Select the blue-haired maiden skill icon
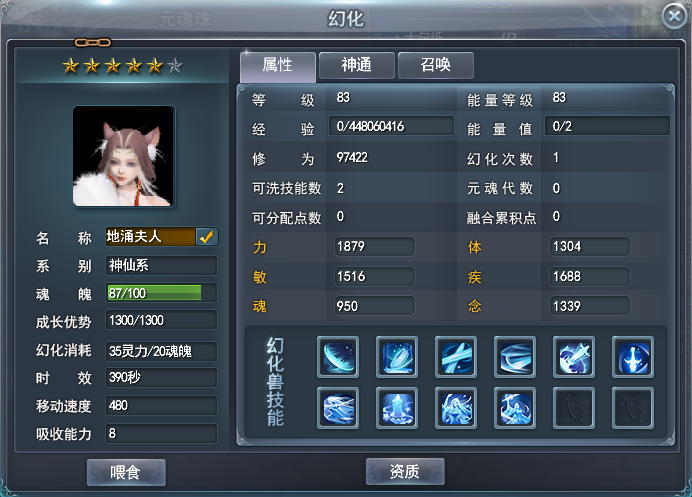Screen dimensions: 692x497 coord(456,408)
